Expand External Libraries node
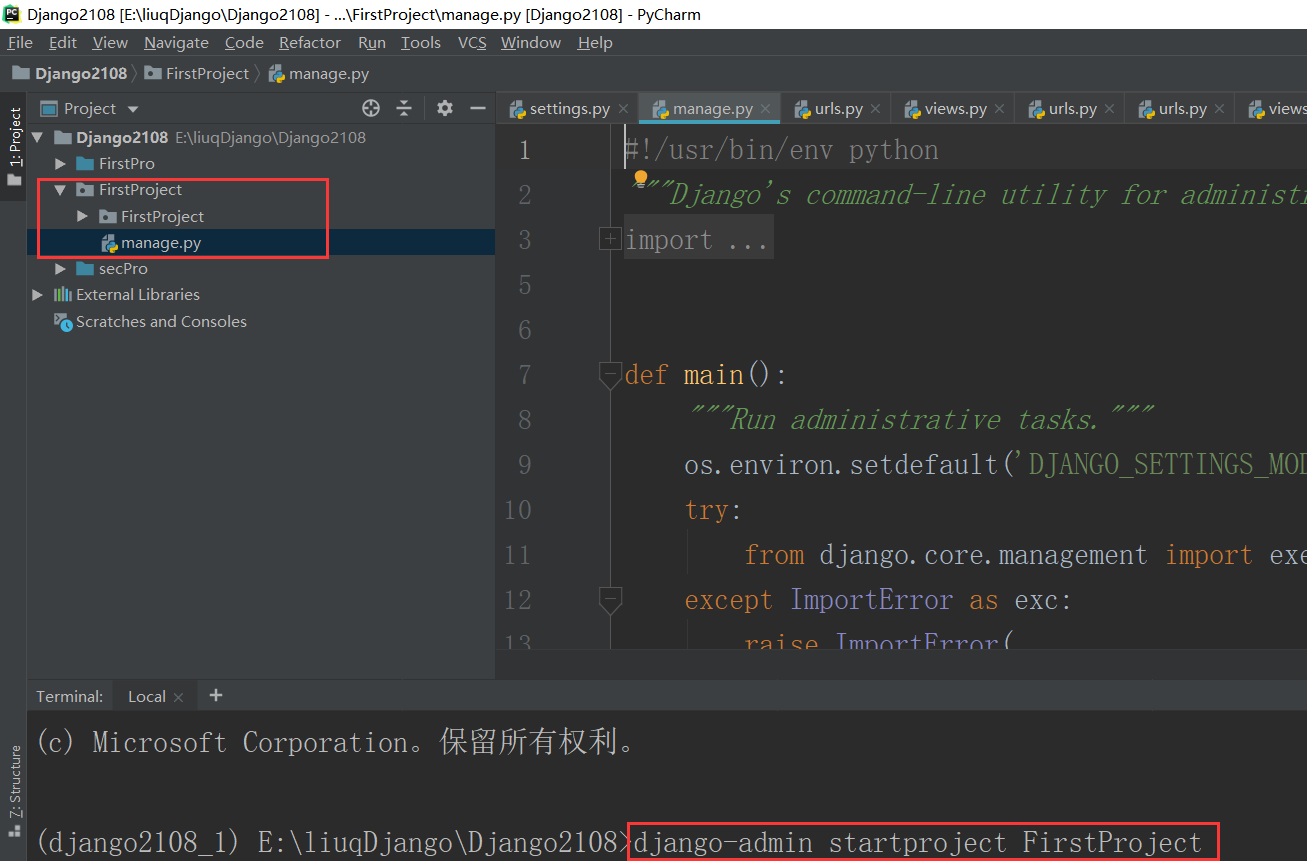The height and width of the screenshot is (861, 1307). pos(38,295)
